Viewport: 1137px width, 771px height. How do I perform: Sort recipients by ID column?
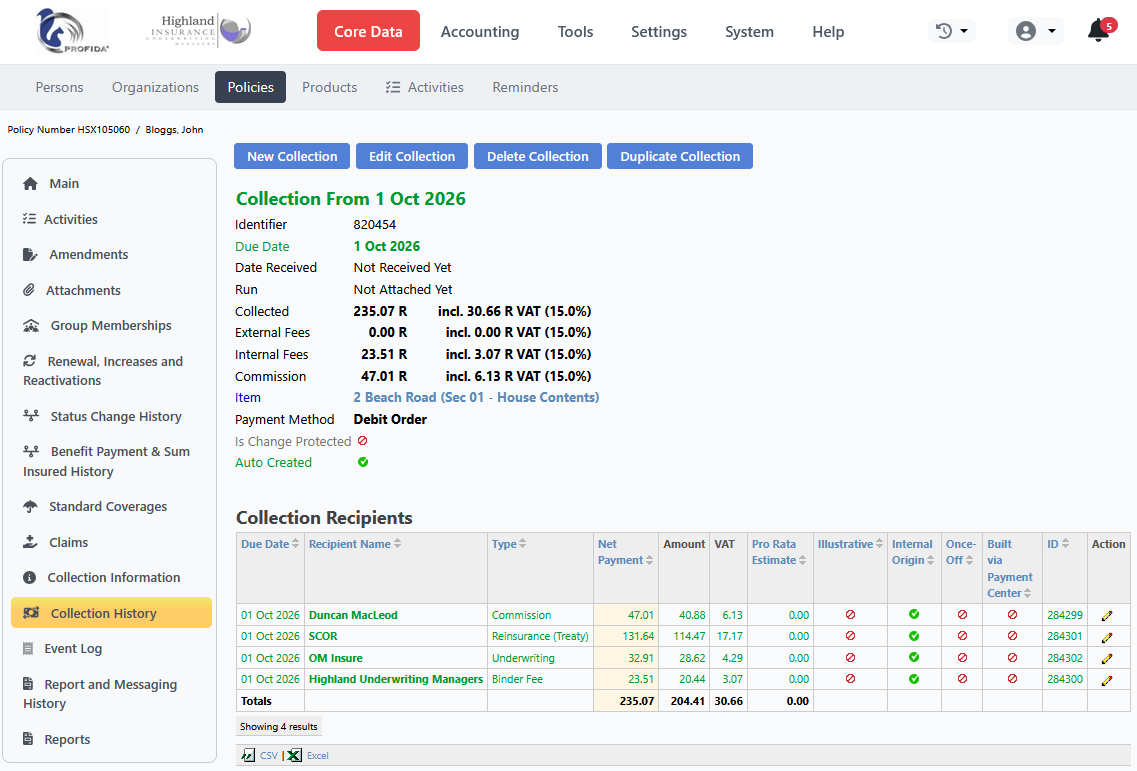(x=1058, y=544)
